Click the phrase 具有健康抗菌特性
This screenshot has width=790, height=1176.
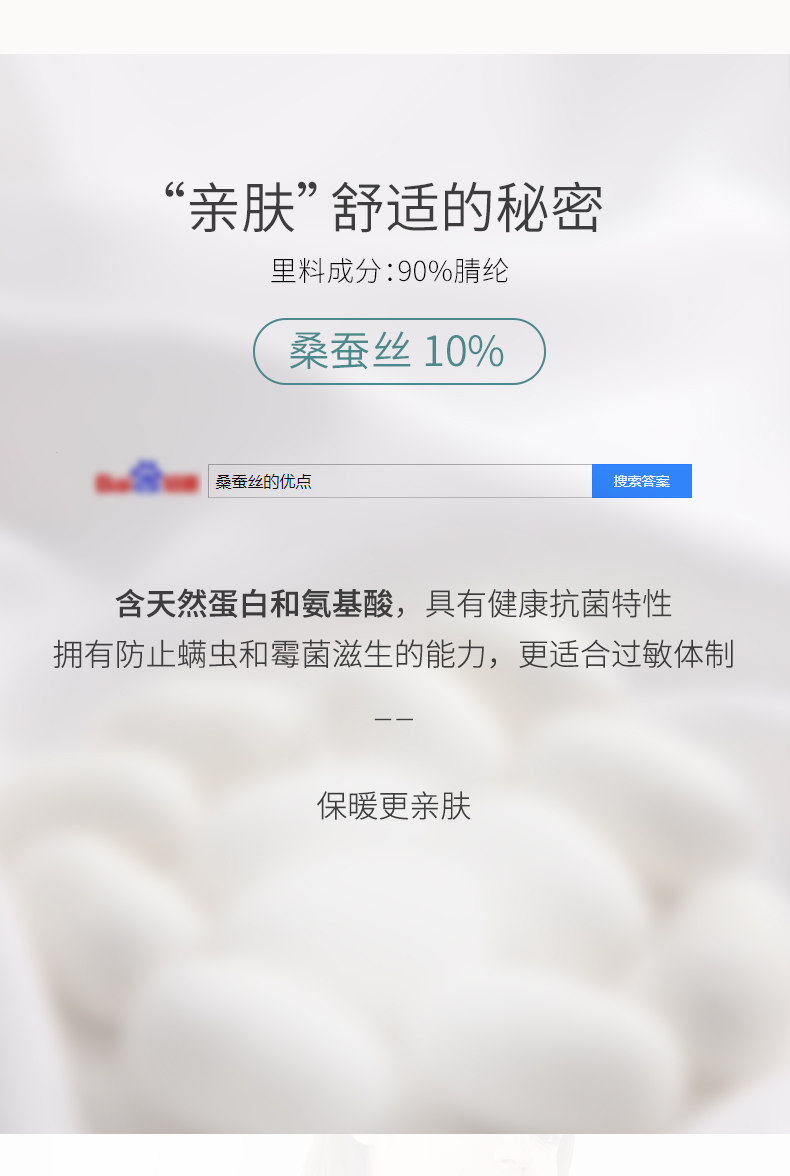tap(548, 604)
